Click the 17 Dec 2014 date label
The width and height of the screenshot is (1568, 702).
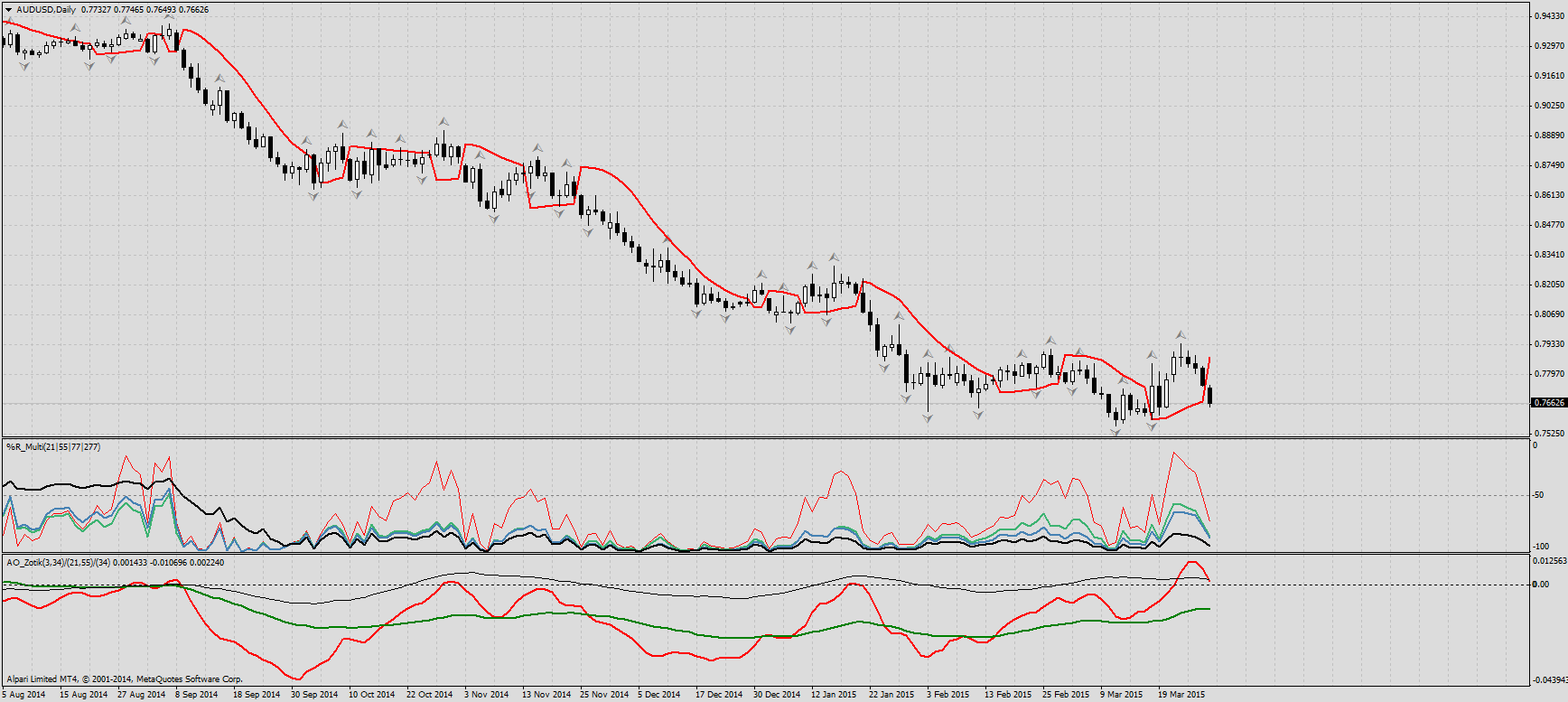(719, 695)
